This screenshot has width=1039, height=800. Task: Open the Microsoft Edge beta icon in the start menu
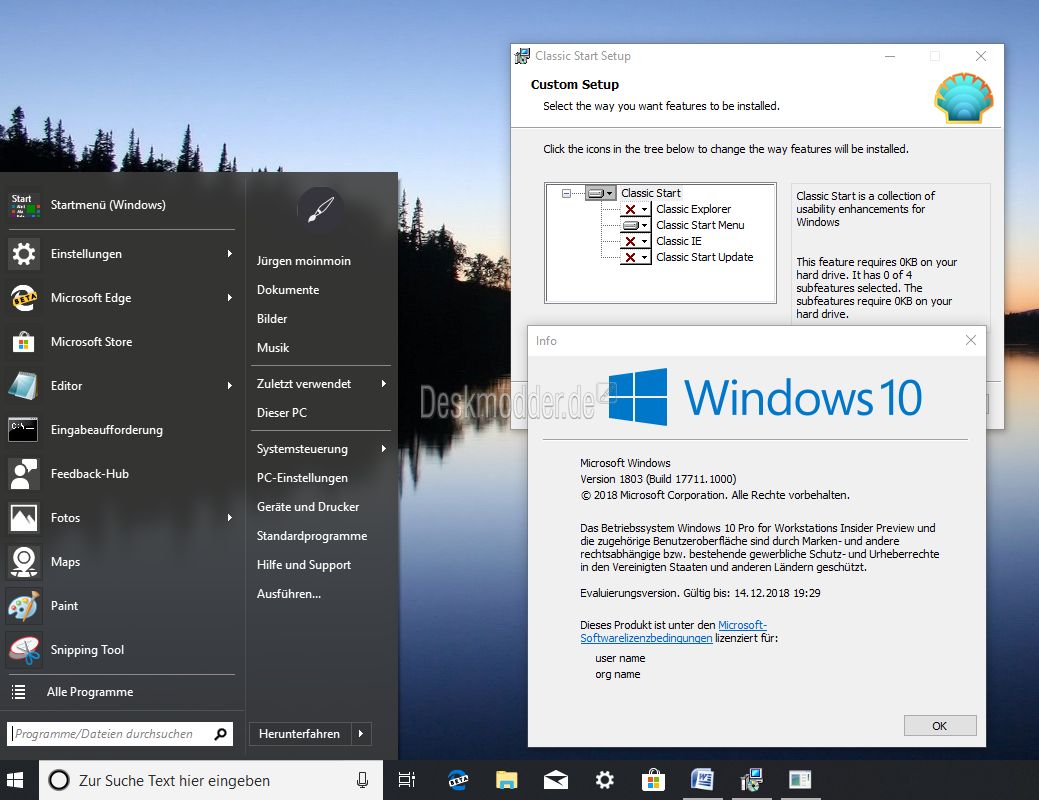[25, 298]
